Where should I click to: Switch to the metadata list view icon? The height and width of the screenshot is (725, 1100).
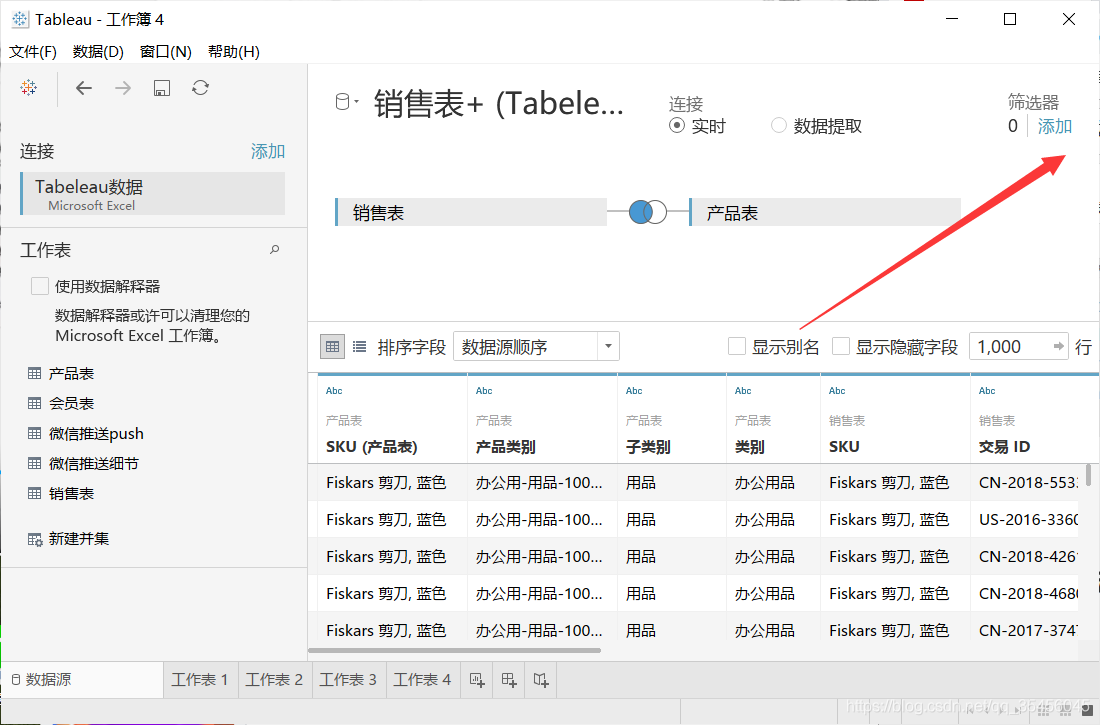pyautogui.click(x=359, y=347)
